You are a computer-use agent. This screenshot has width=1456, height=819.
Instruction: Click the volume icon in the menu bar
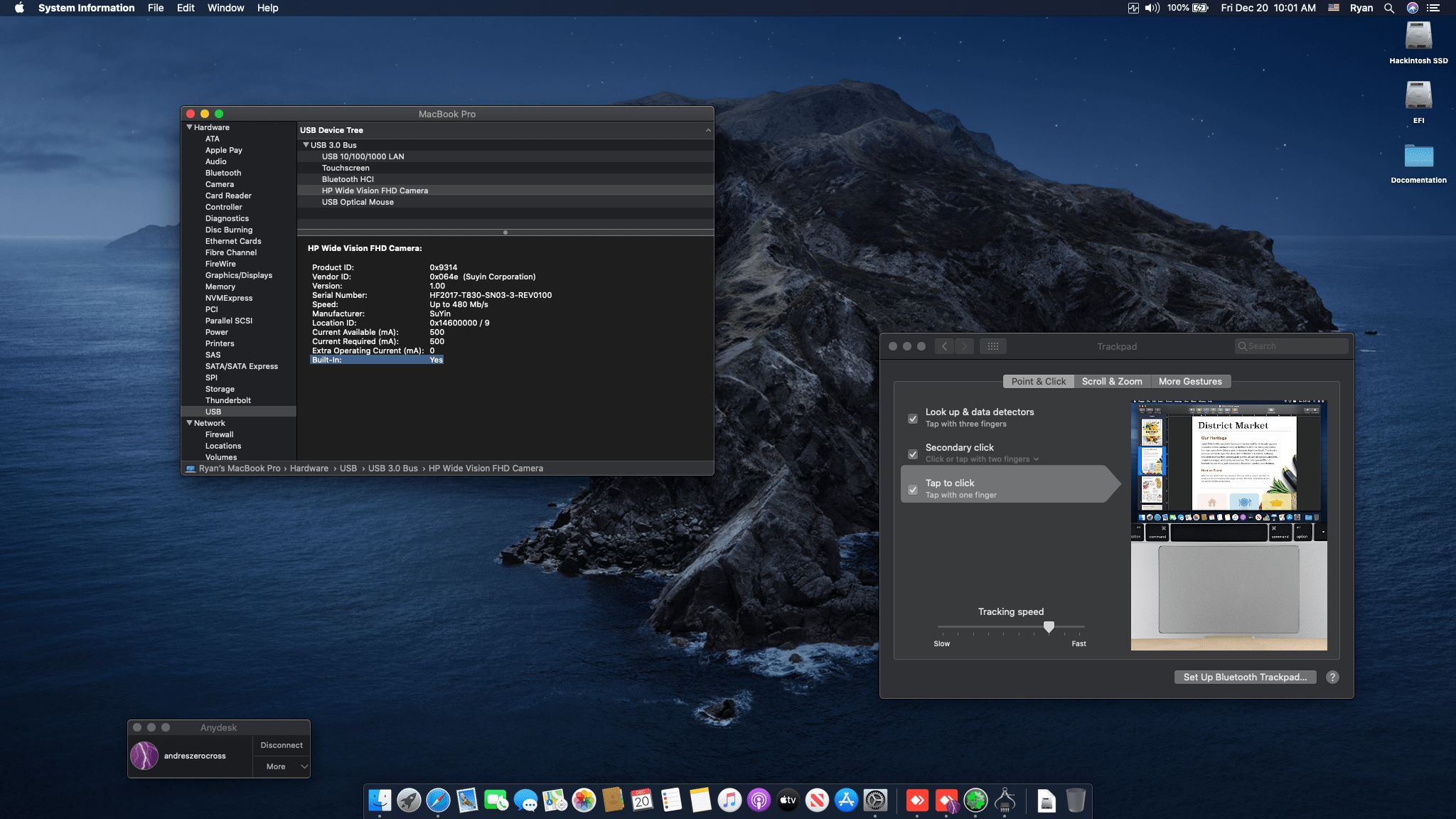tap(1152, 8)
